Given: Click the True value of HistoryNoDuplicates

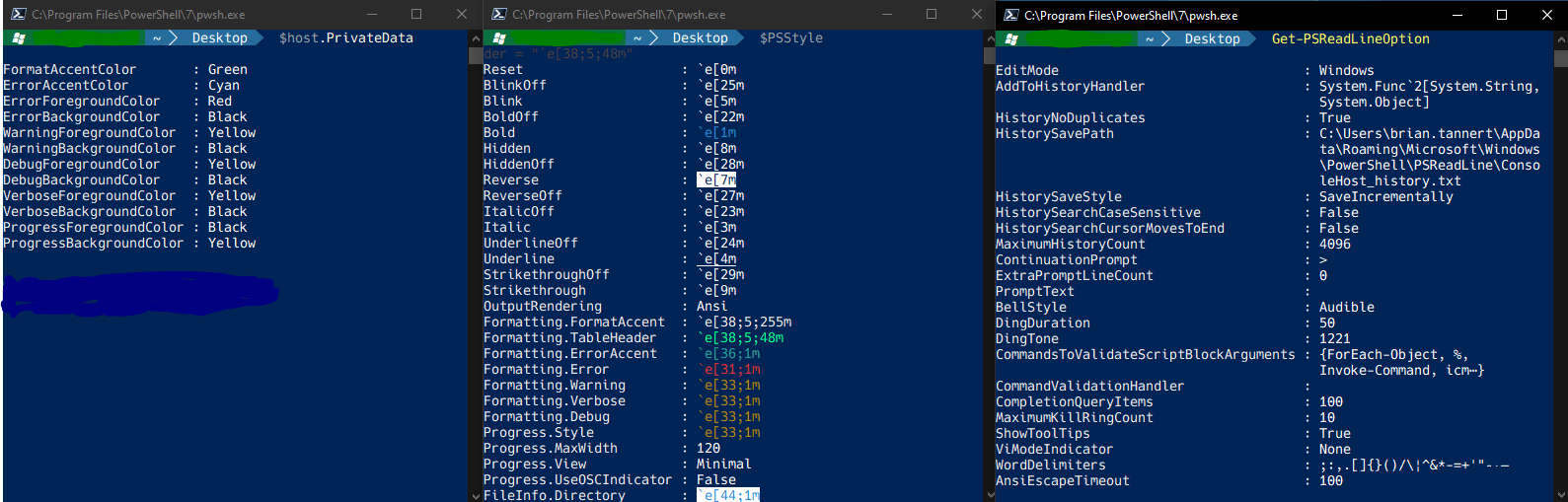Looking at the screenshot, I should pos(1335,118).
